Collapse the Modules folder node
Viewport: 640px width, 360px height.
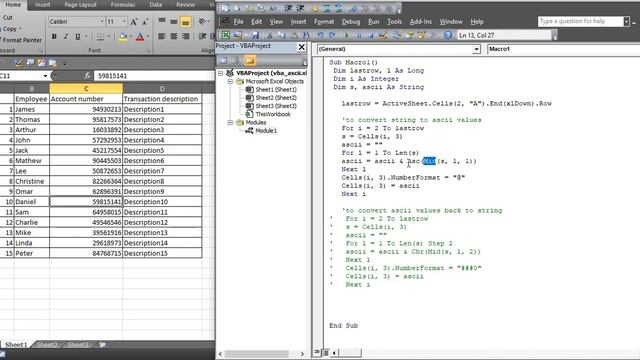coord(230,122)
